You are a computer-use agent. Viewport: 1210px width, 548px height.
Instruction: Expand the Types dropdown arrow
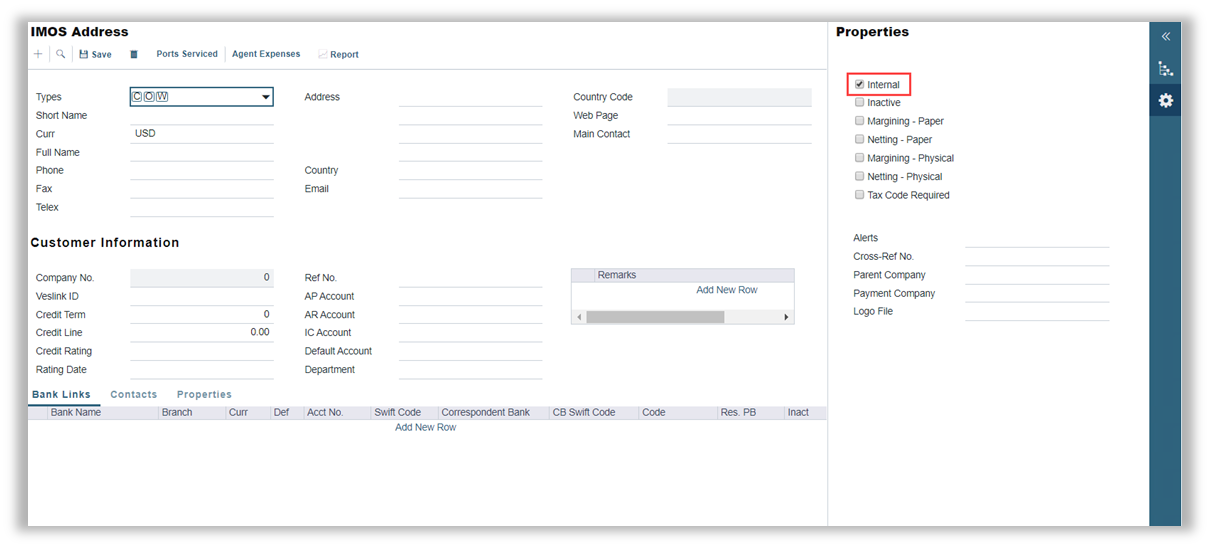coord(266,97)
